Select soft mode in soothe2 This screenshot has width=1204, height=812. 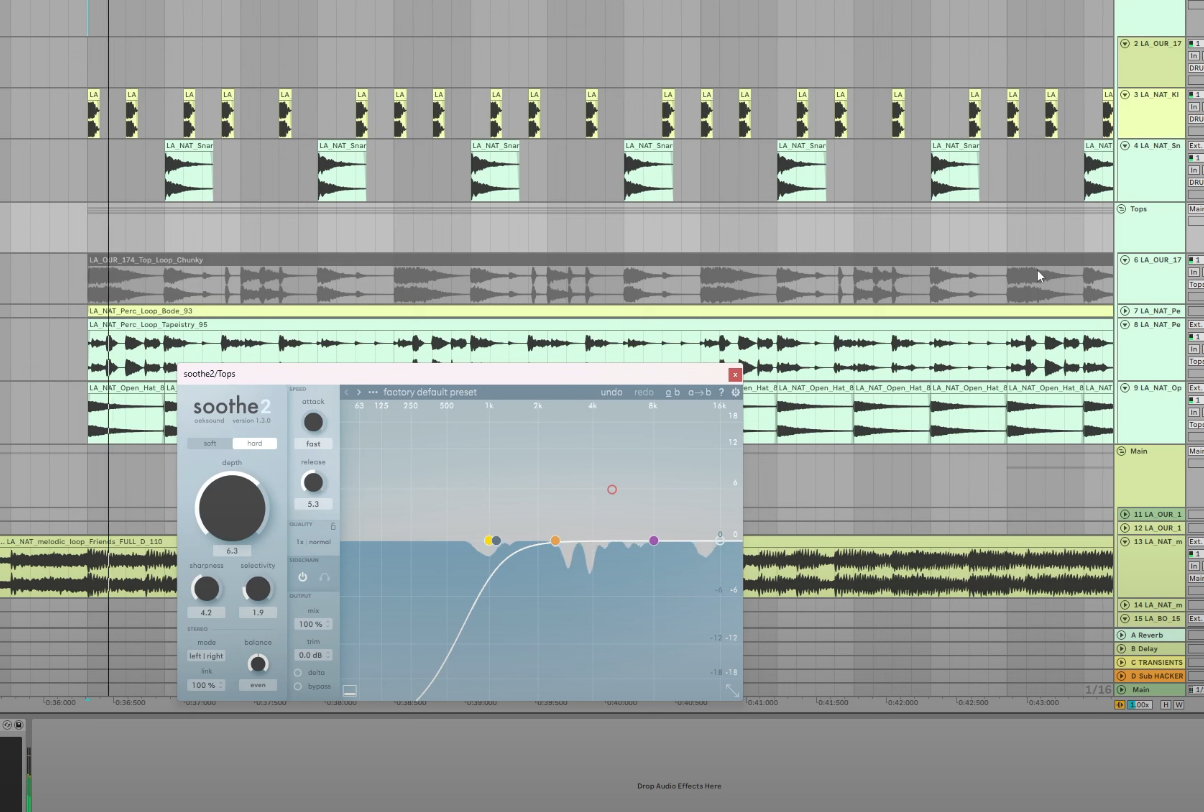(210, 443)
